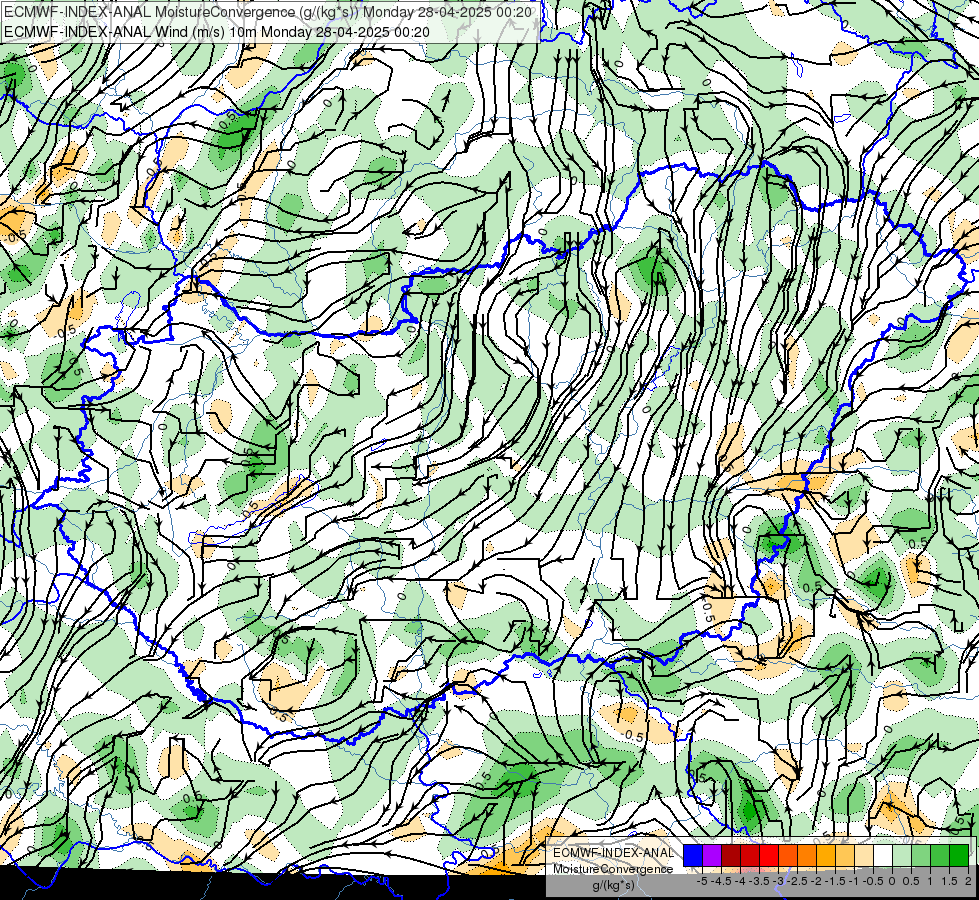Click the white legend swatch

[883, 855]
